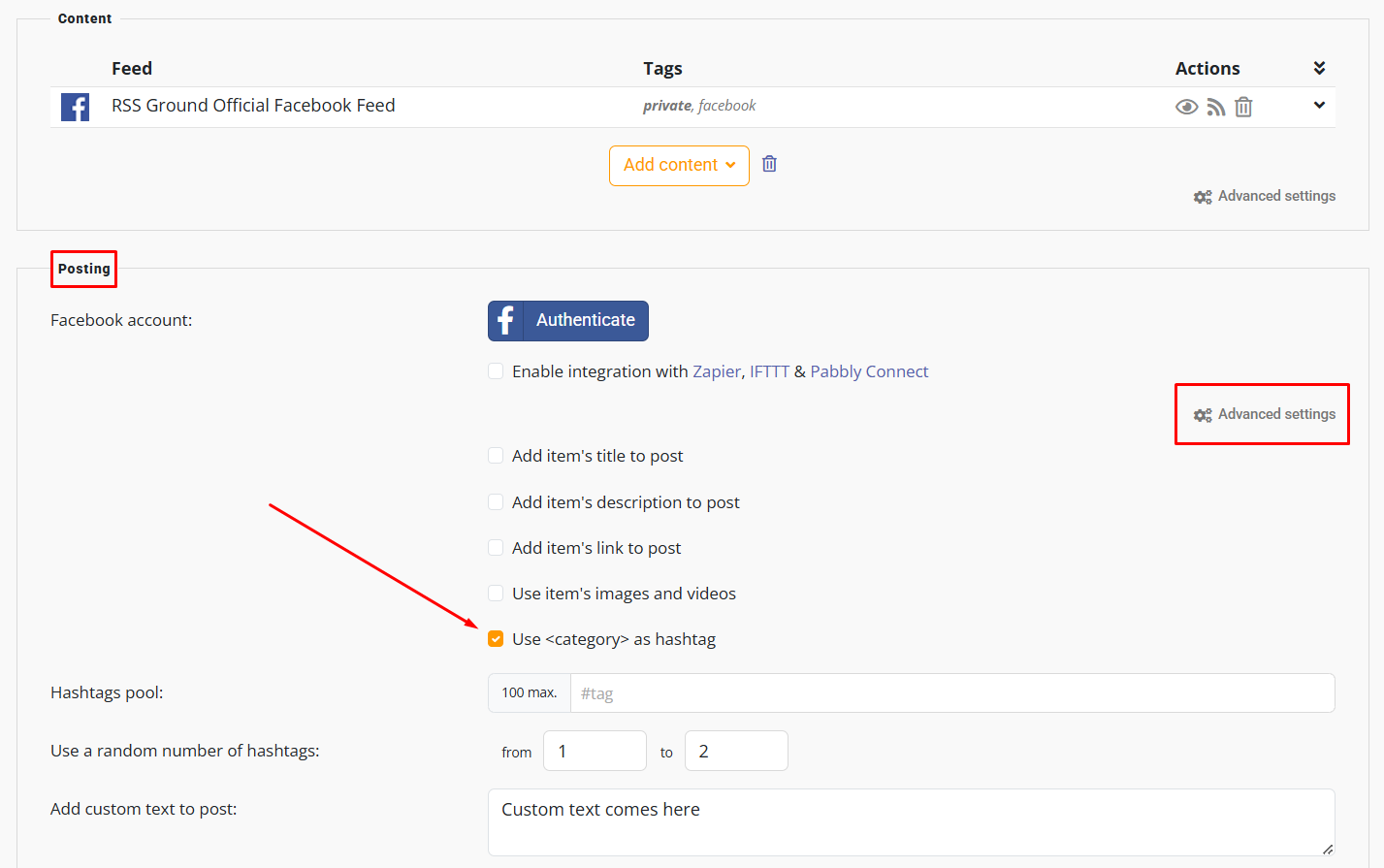Focus the hashtags 'from' number field
This screenshot has height=868, width=1384.
595,752
